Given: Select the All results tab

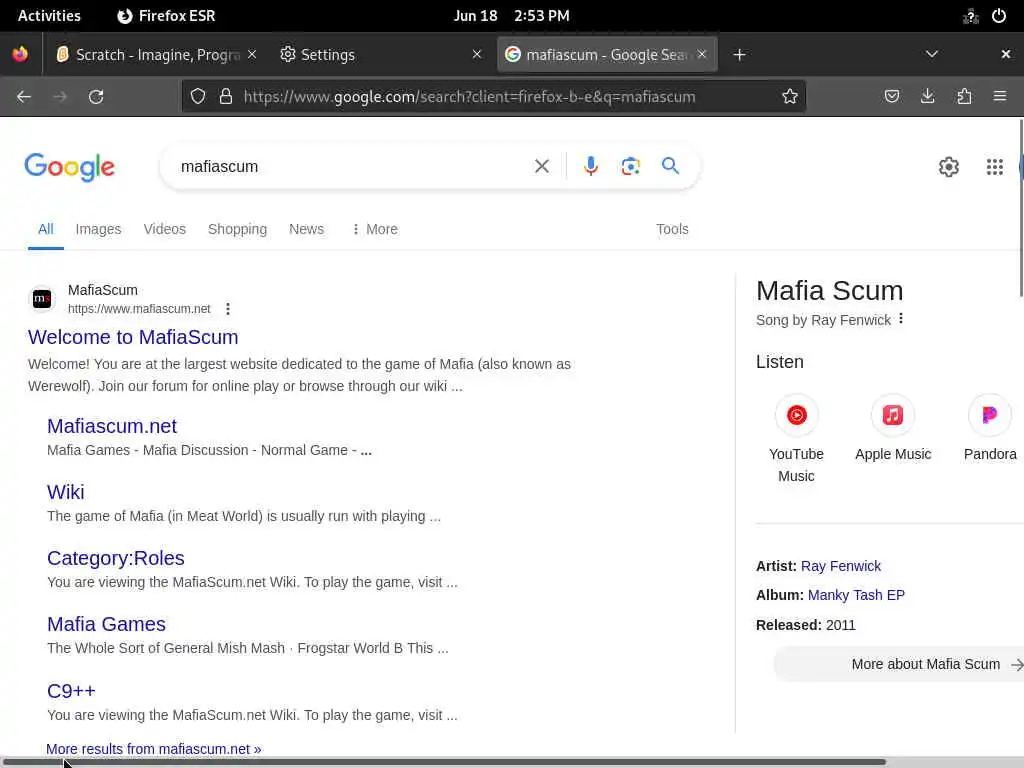Looking at the screenshot, I should click(46, 229).
